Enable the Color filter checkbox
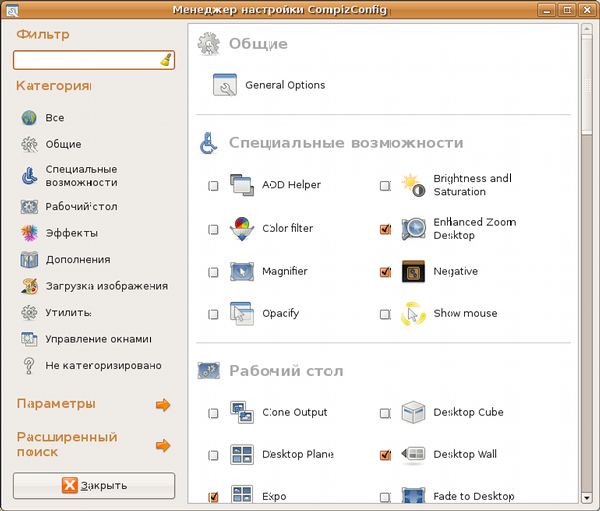 [x=213, y=229]
